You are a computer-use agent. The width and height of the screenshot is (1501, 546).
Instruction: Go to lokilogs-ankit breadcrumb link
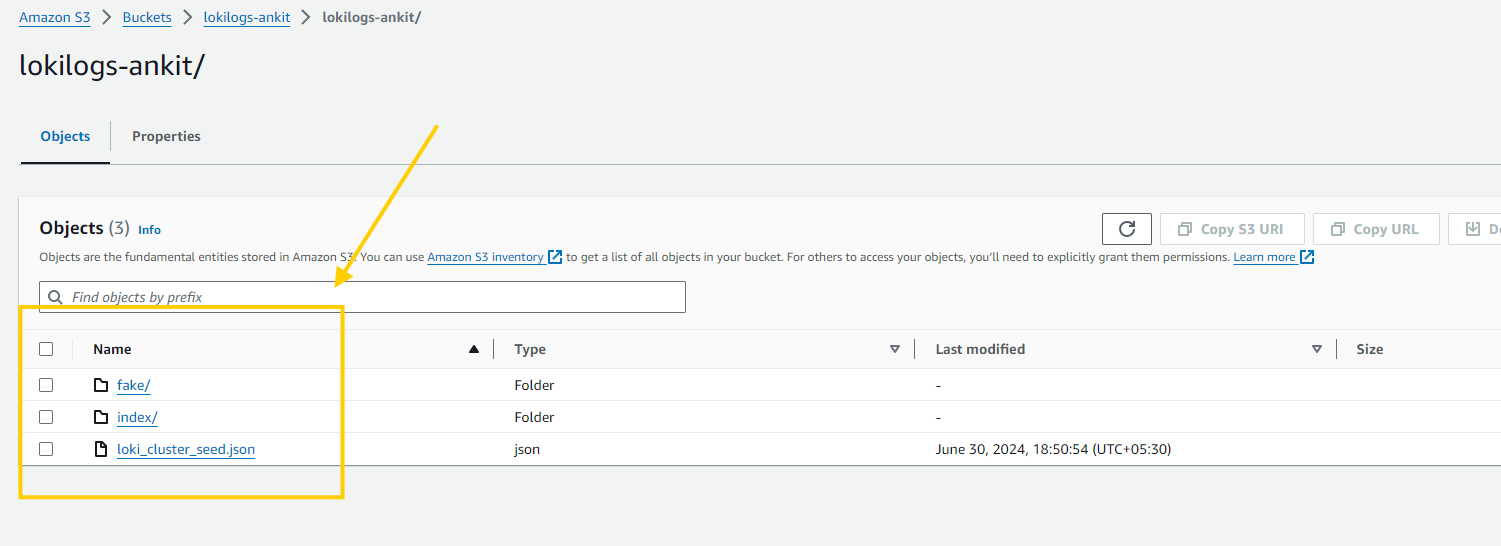click(x=247, y=18)
